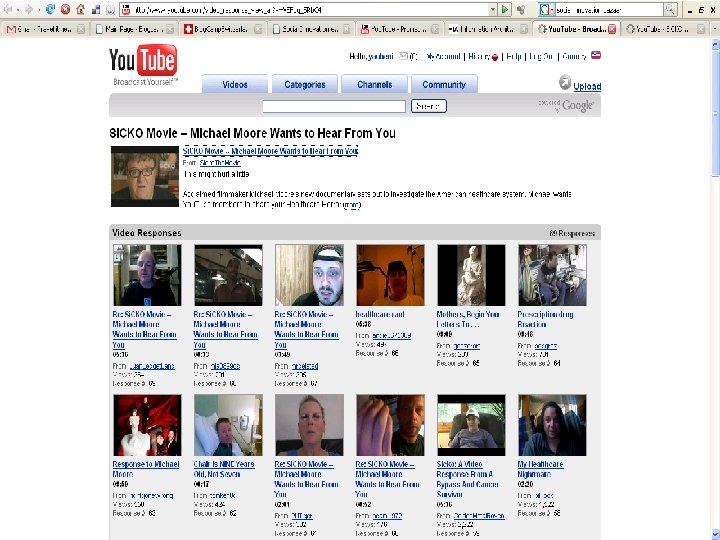This screenshot has width=720, height=540.
Task: Open the 'Response to Michael Moore' link
Action: click(x=146, y=469)
